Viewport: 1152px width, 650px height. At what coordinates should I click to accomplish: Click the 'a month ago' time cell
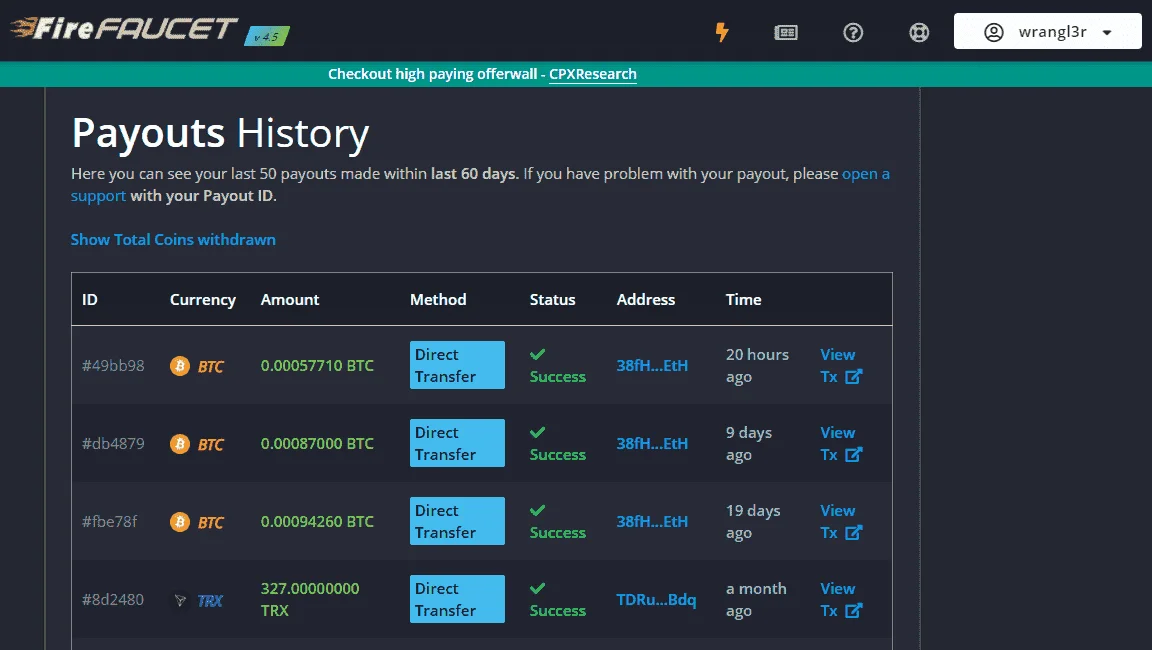(x=756, y=599)
